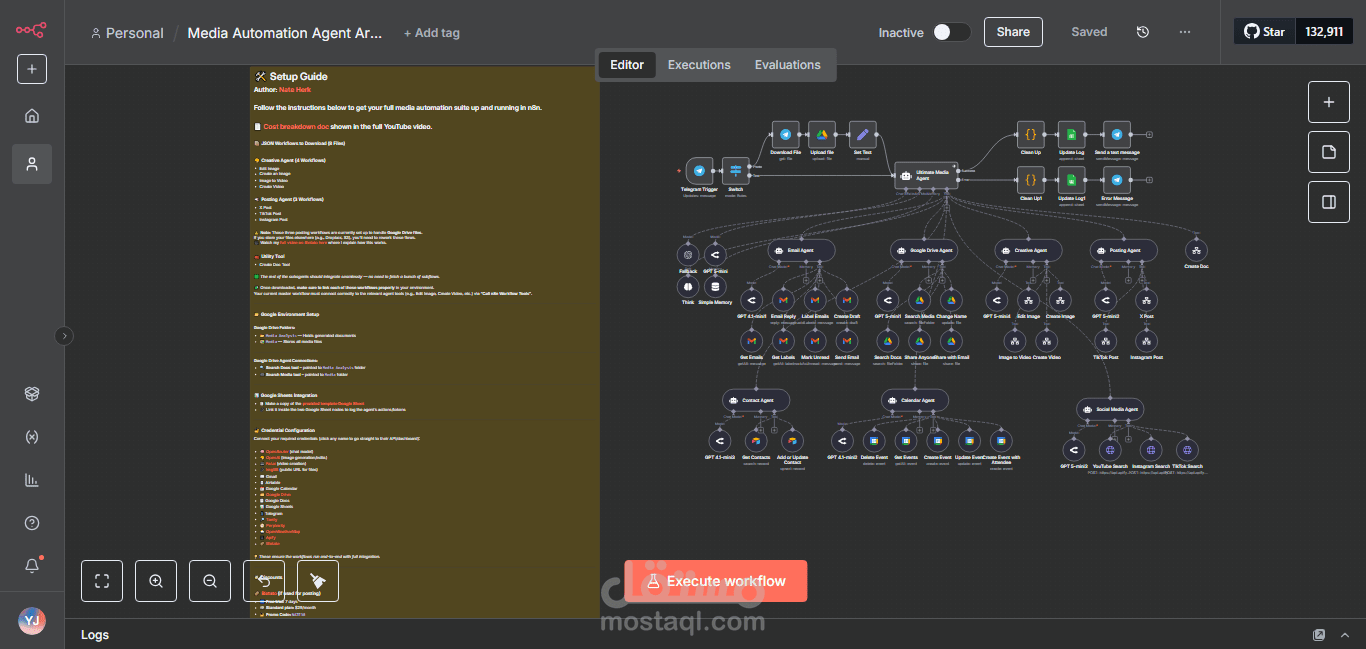Select the Set Text pencil node
Viewport: 1366px width, 649px height.
862,135
